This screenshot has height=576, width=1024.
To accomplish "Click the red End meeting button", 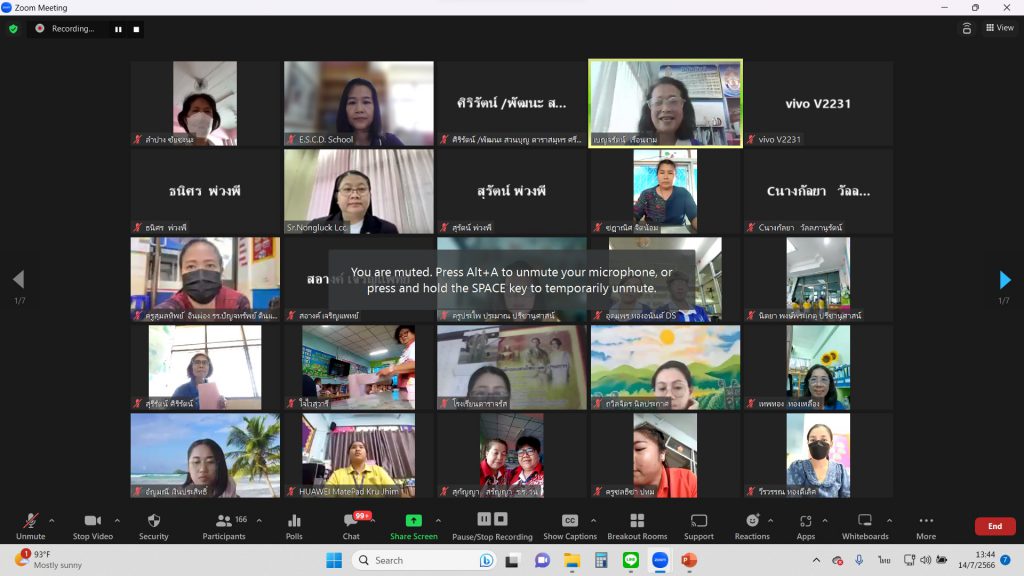I will (x=994, y=526).
